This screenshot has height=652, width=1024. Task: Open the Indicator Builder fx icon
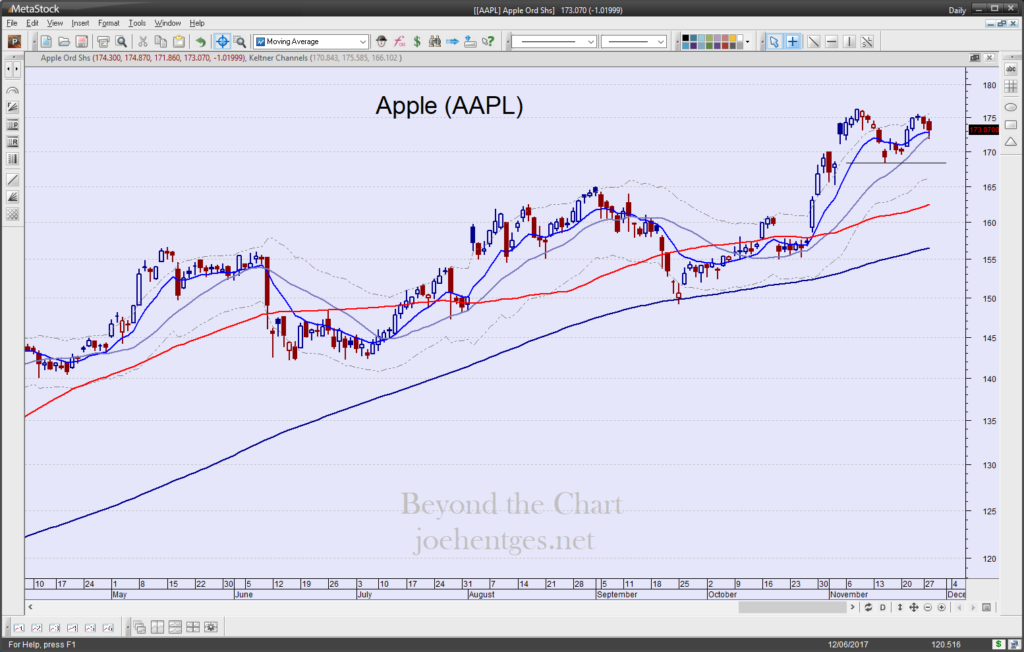coord(400,42)
